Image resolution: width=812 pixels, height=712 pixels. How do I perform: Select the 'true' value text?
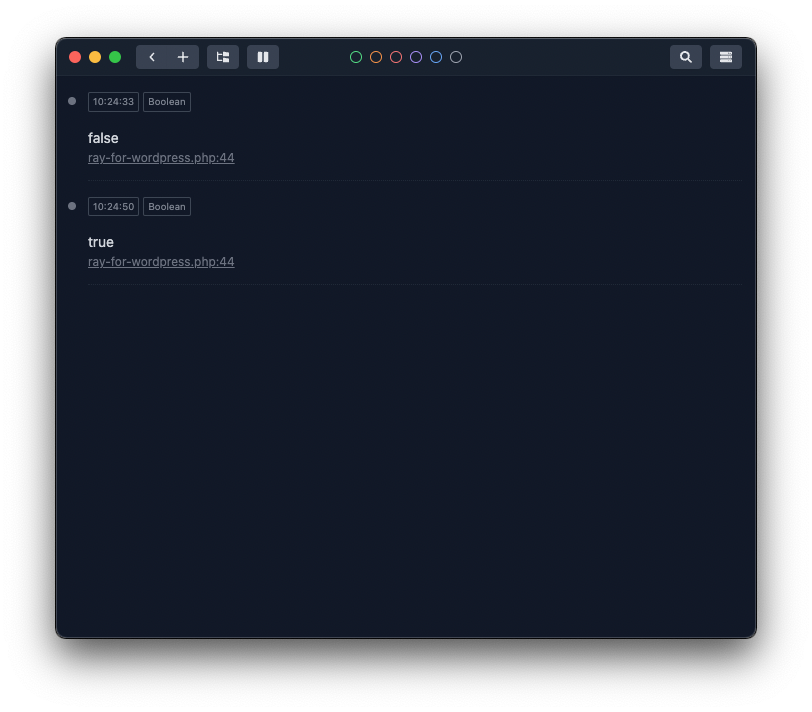pos(100,242)
